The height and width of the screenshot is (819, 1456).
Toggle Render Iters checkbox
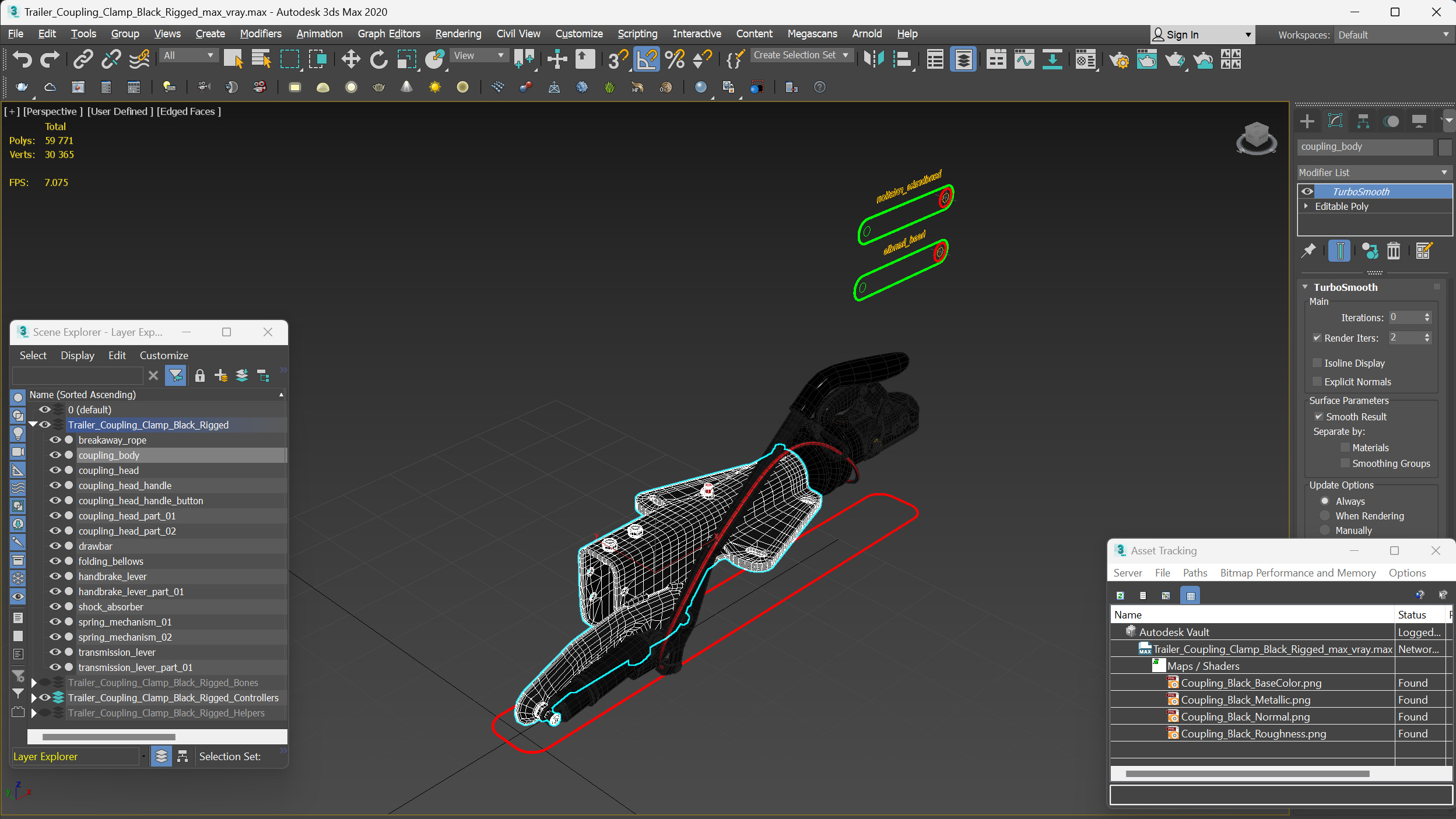point(1317,338)
